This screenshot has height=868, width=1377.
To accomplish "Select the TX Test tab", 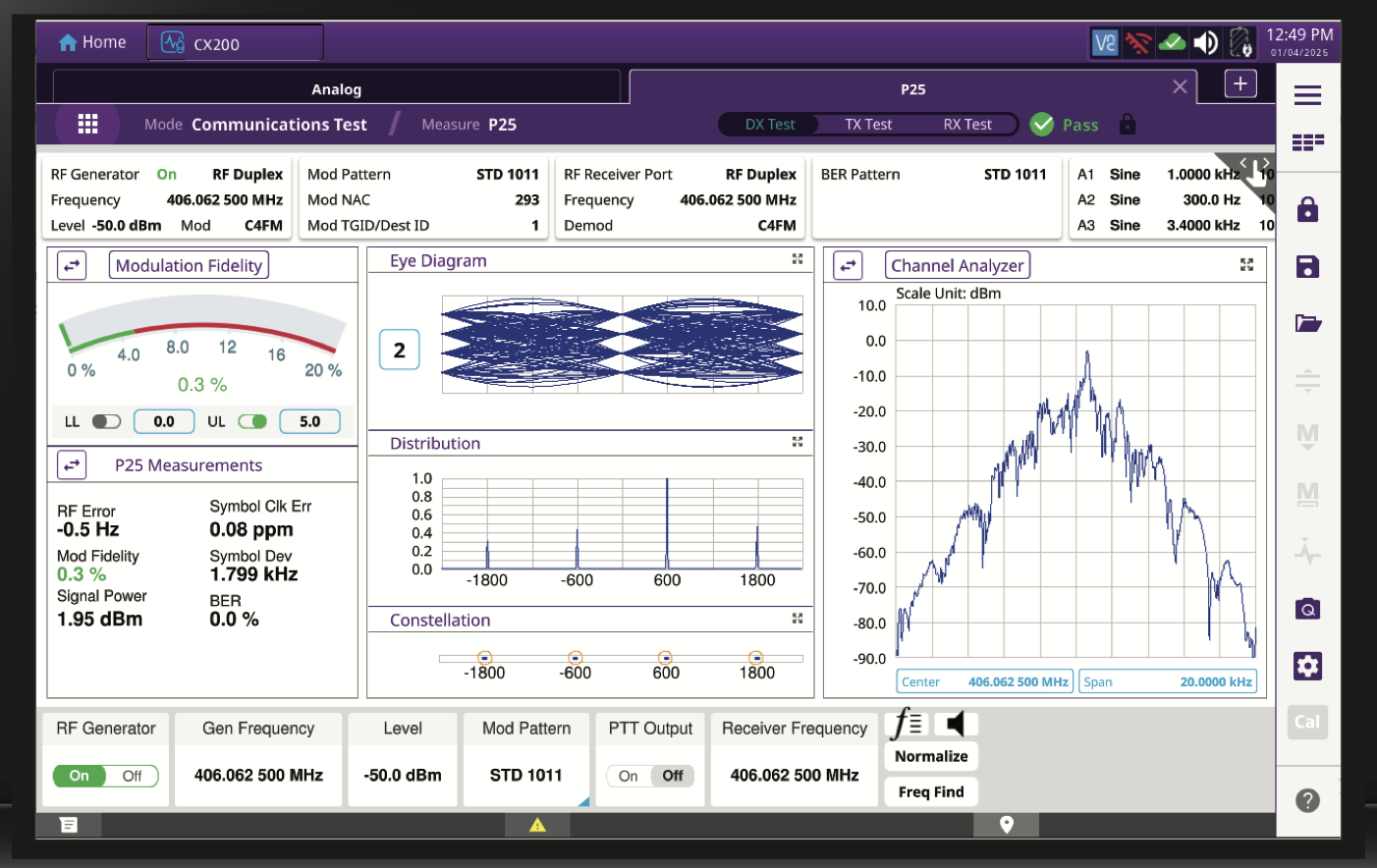I will (x=868, y=125).
